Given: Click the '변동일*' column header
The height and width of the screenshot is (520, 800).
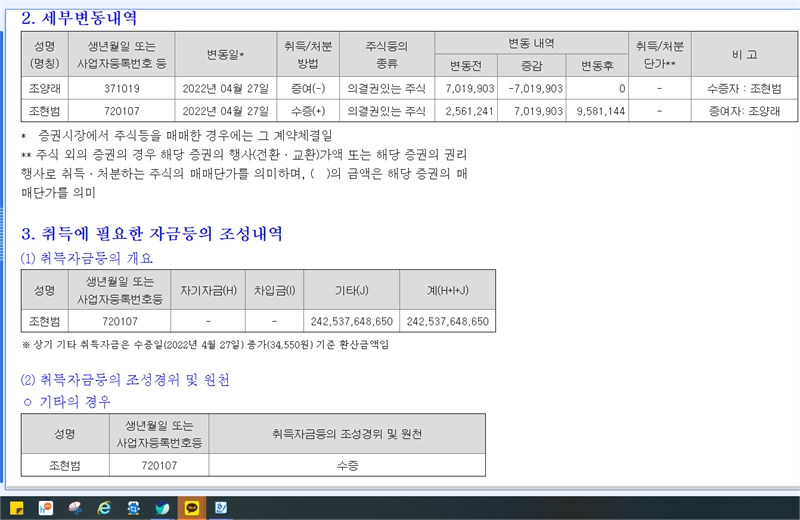Looking at the screenshot, I should tap(225, 55).
